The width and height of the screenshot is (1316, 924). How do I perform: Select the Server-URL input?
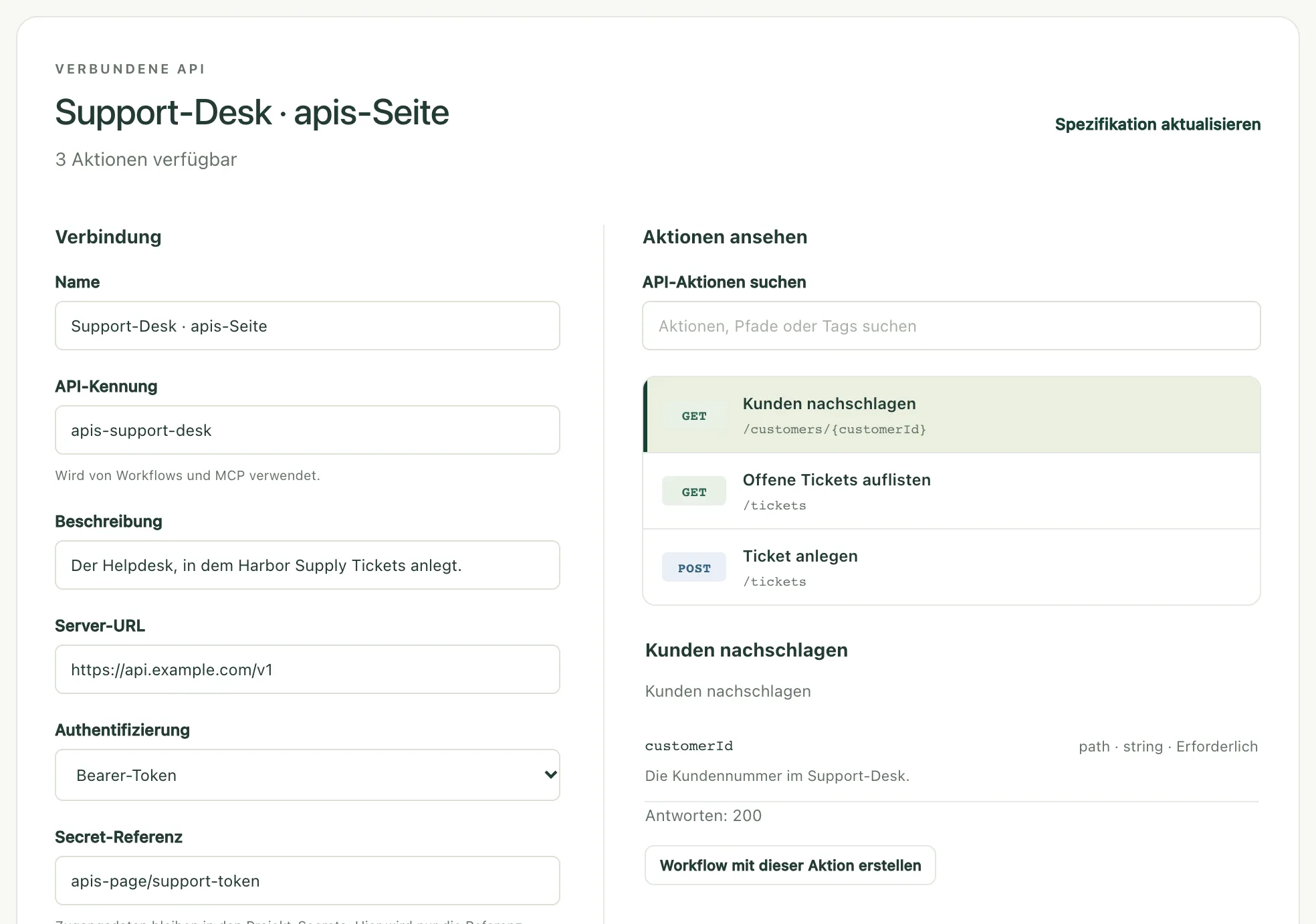click(x=308, y=669)
